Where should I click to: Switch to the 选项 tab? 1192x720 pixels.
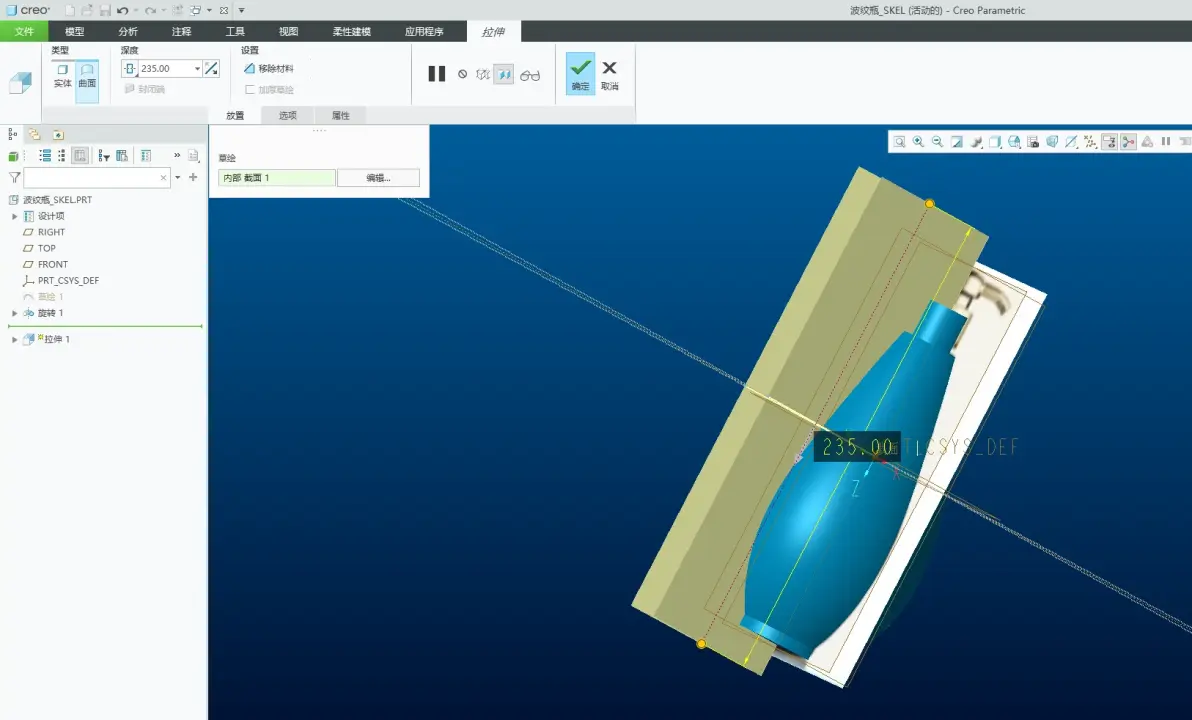coord(287,116)
